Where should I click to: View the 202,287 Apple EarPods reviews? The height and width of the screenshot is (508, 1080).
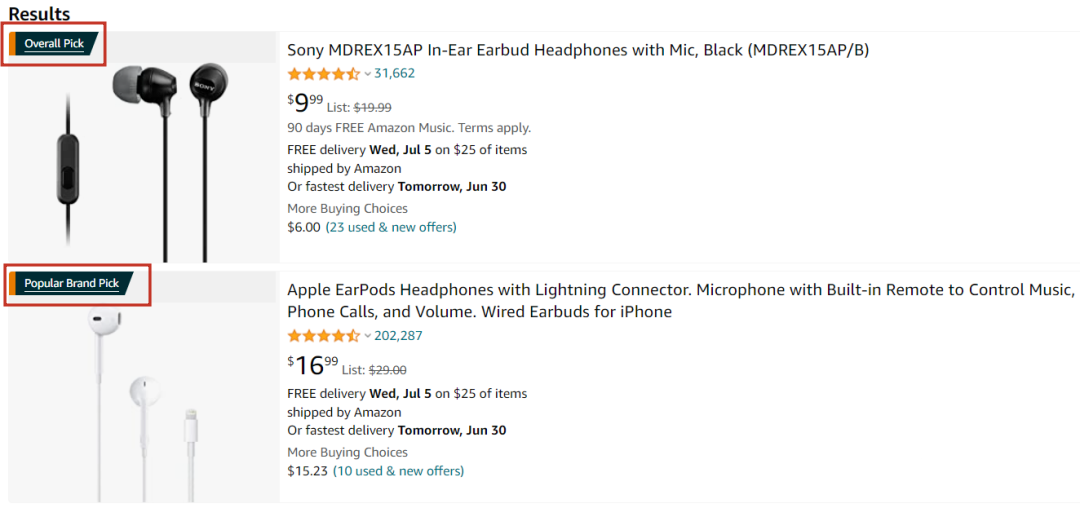click(398, 336)
